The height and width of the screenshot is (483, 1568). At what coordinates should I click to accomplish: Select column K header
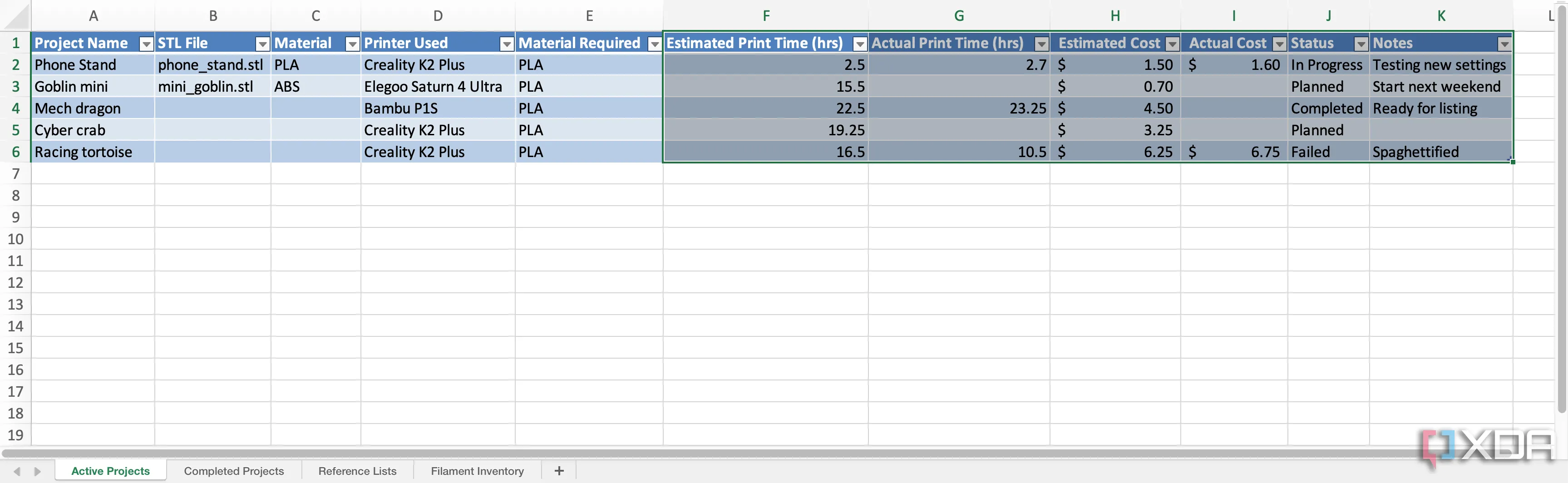click(x=1441, y=16)
